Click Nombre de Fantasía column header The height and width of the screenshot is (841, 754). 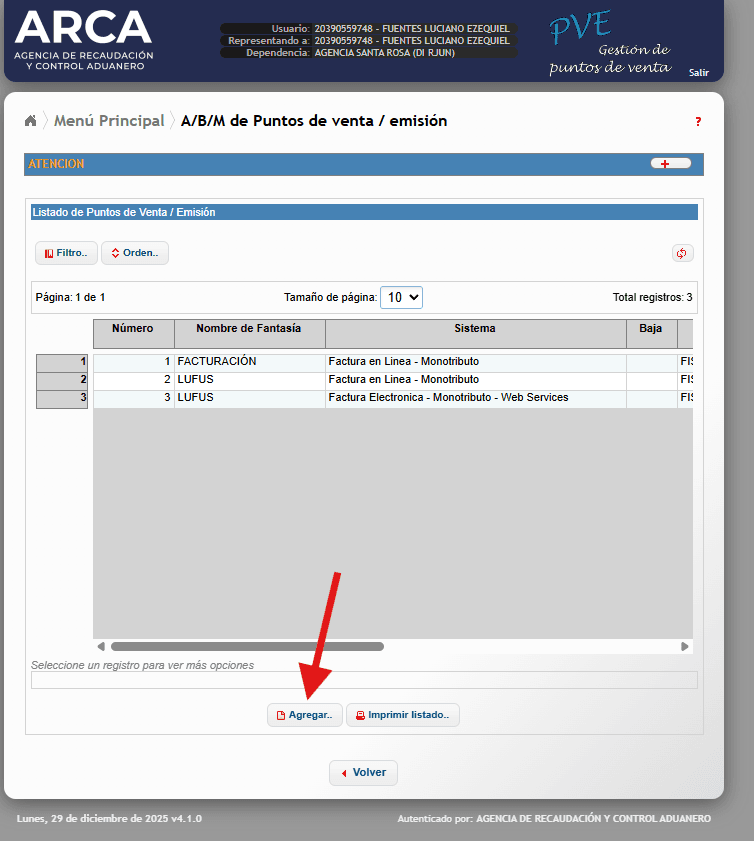(x=248, y=329)
